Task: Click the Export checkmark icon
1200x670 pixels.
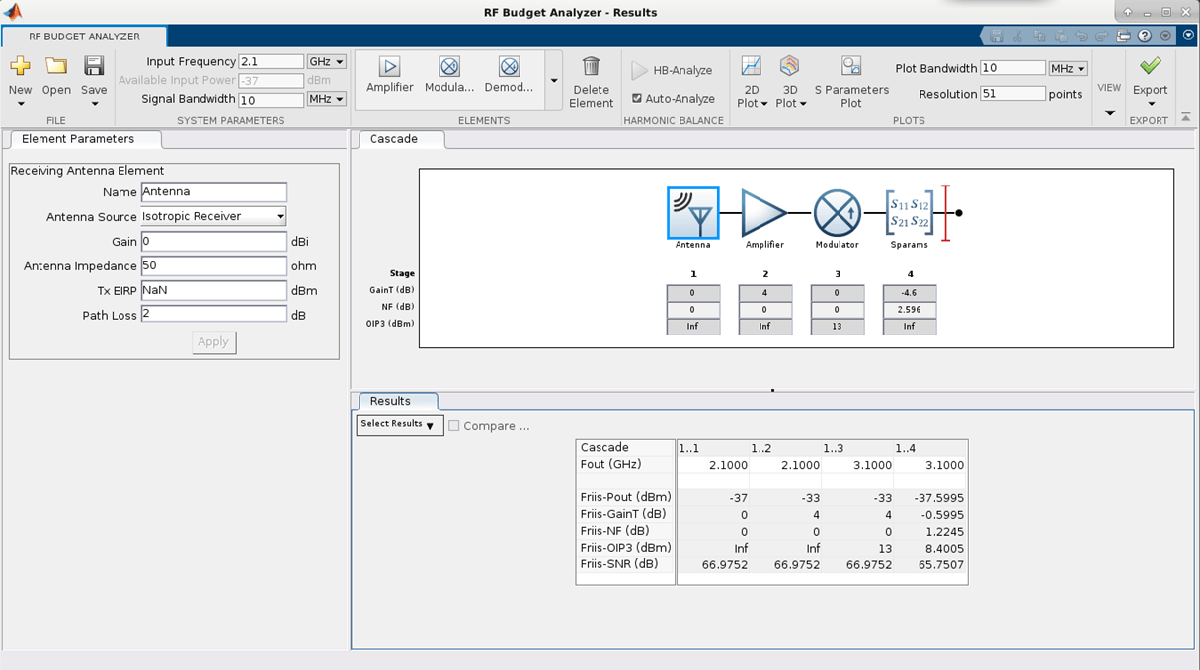Action: (1150, 66)
